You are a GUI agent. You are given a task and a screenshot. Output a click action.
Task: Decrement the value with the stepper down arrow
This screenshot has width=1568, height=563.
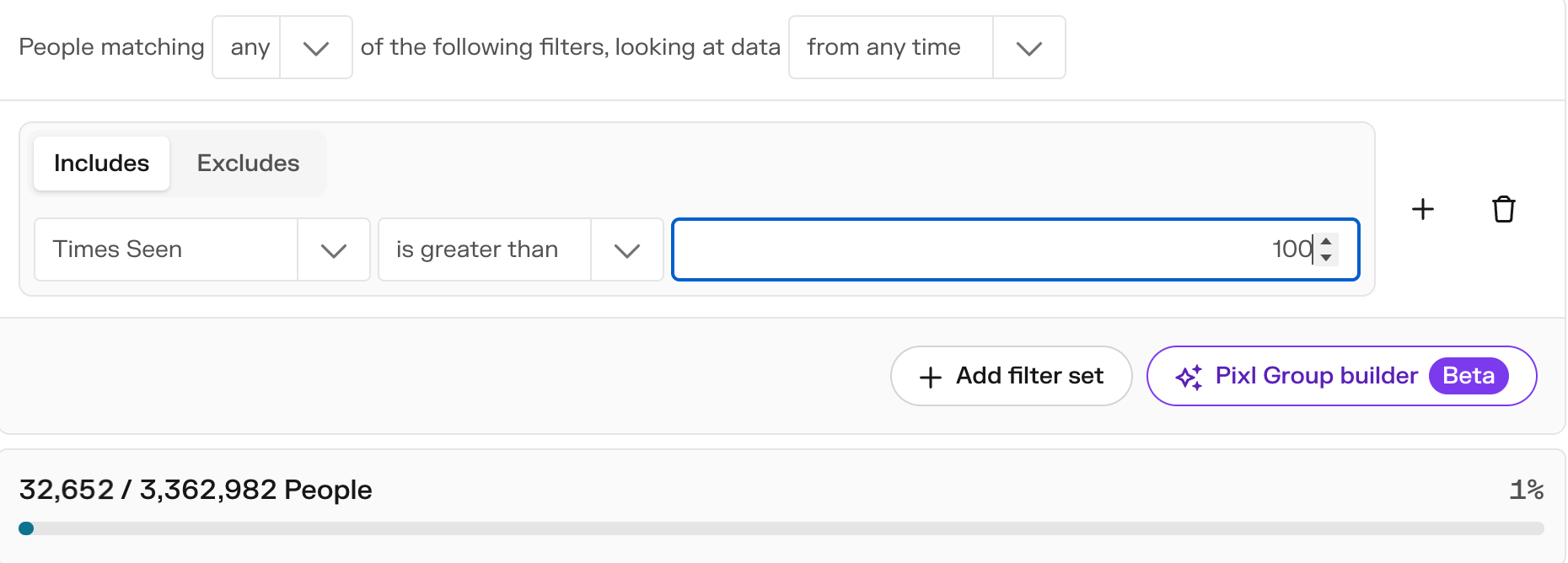coord(1326,257)
